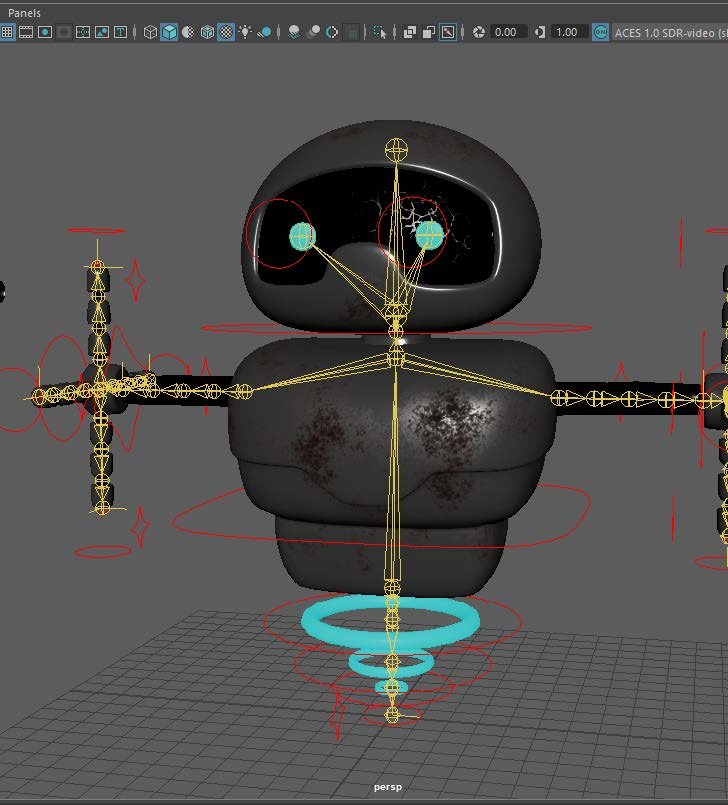
Task: Select the cyan eye control on cracked visor
Action: point(430,235)
